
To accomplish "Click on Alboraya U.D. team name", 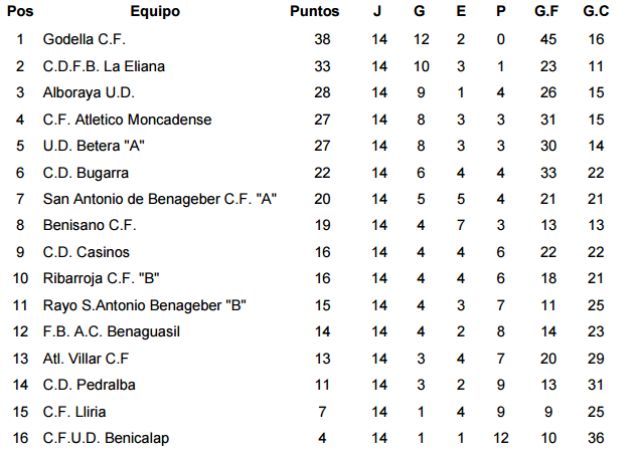I will pyautogui.click(x=87, y=93).
